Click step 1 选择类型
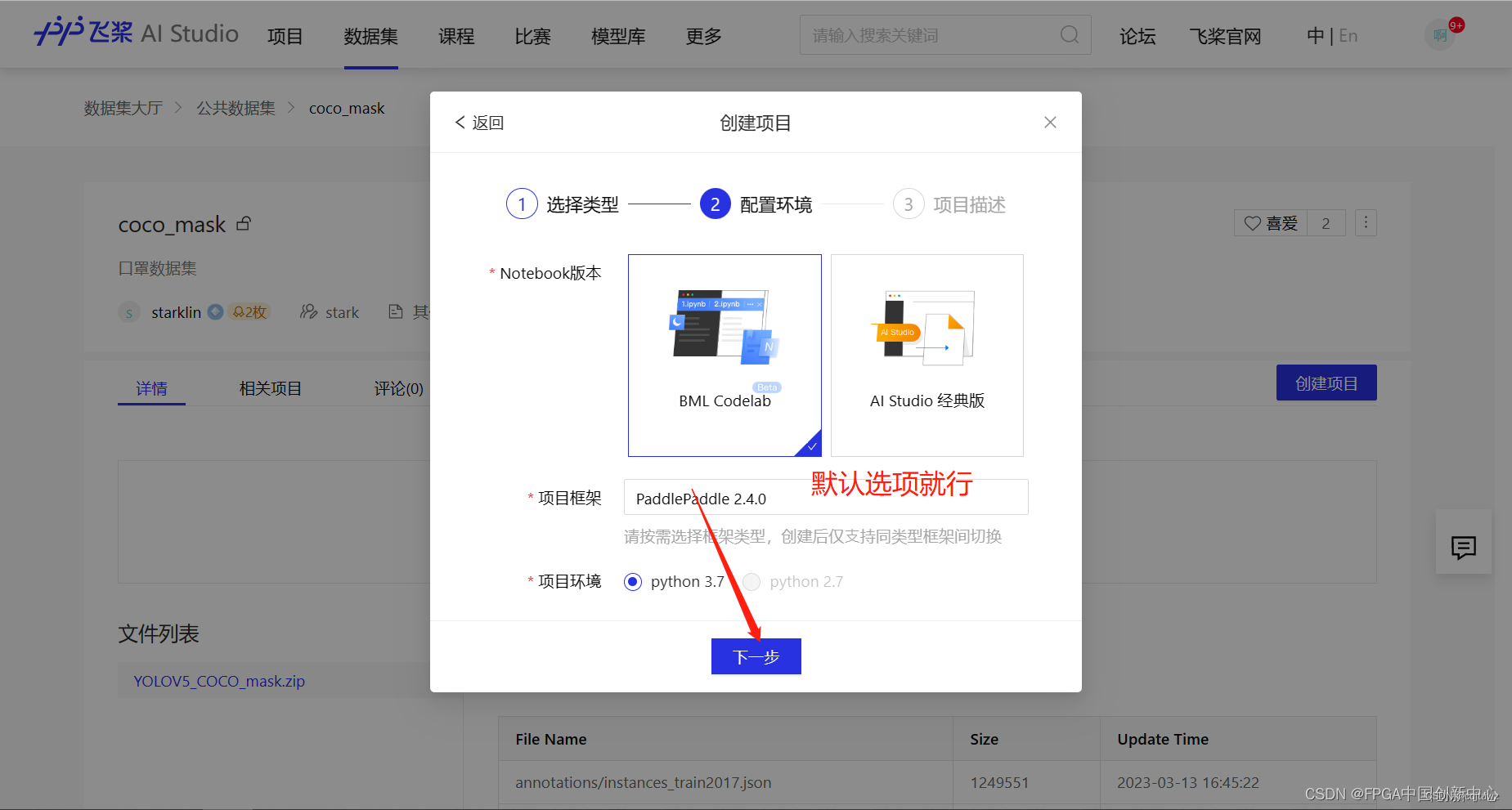This screenshot has width=1512, height=810. pyautogui.click(x=563, y=204)
